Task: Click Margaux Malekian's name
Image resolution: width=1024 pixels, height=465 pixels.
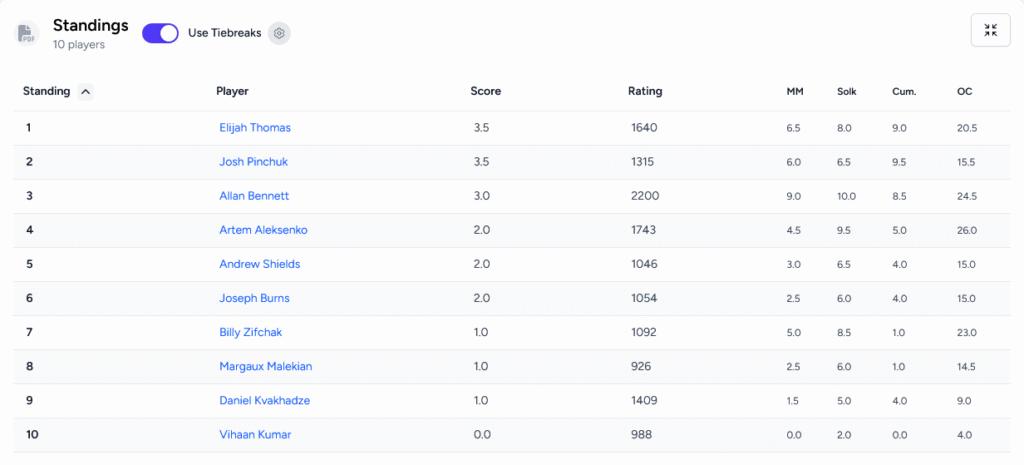Action: tap(265, 366)
